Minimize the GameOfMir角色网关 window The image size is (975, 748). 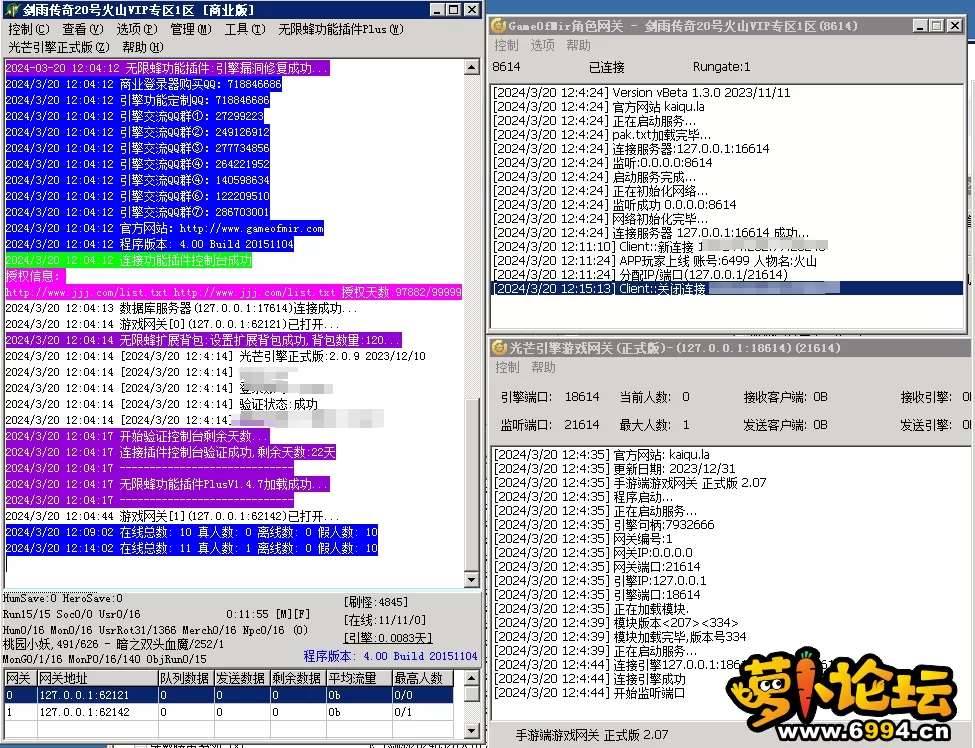(920, 25)
